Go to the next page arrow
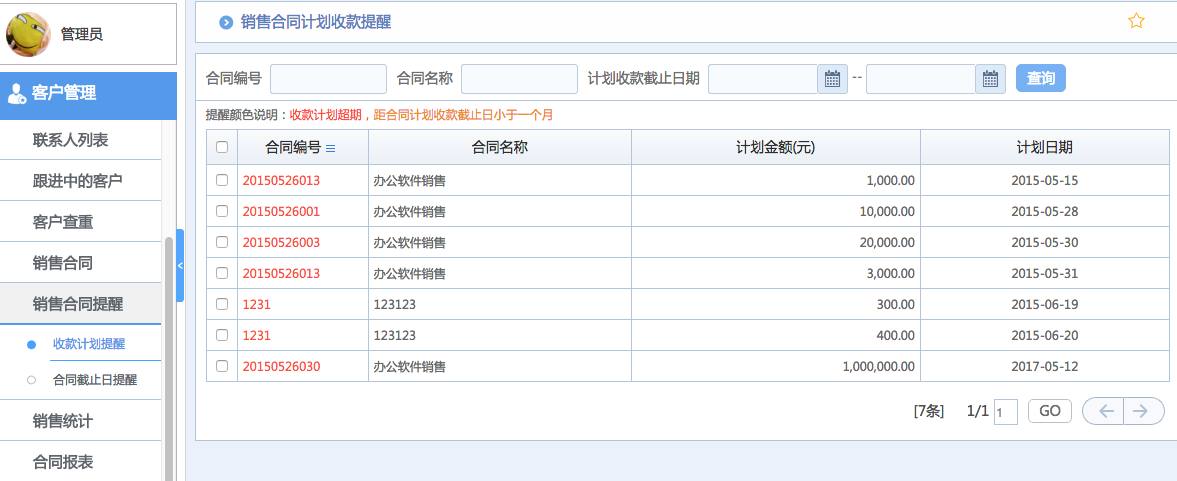The height and width of the screenshot is (481, 1177). coord(1144,411)
